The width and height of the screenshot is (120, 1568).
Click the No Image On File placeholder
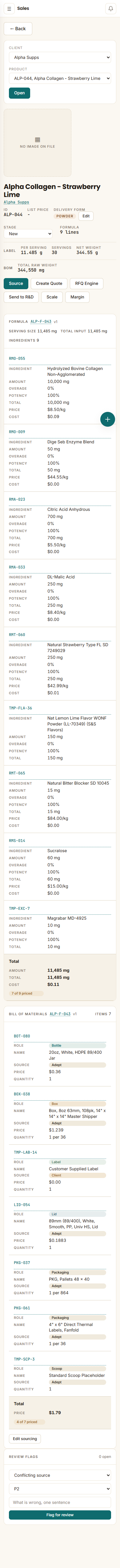point(38,142)
